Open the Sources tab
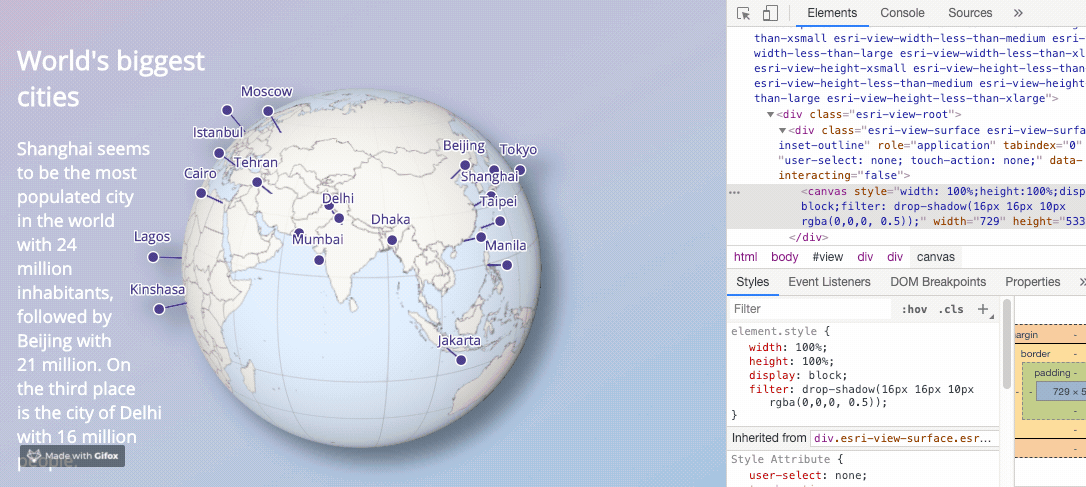The height and width of the screenshot is (487, 1086). coord(970,12)
